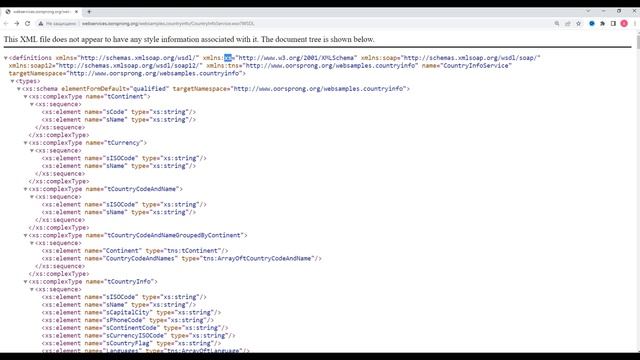640x360 pixels.
Task: Click the highlighted 'xs' namespace prefix
Action: click(x=228, y=58)
